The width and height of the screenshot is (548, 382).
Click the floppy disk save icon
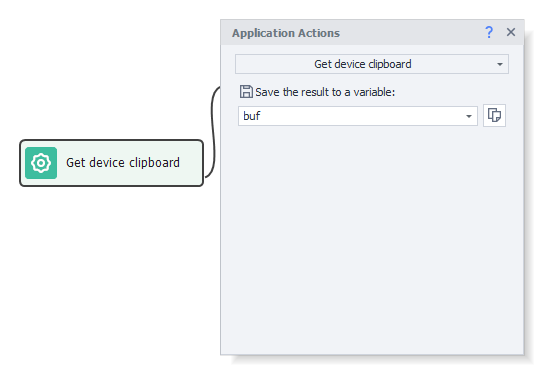click(x=246, y=92)
